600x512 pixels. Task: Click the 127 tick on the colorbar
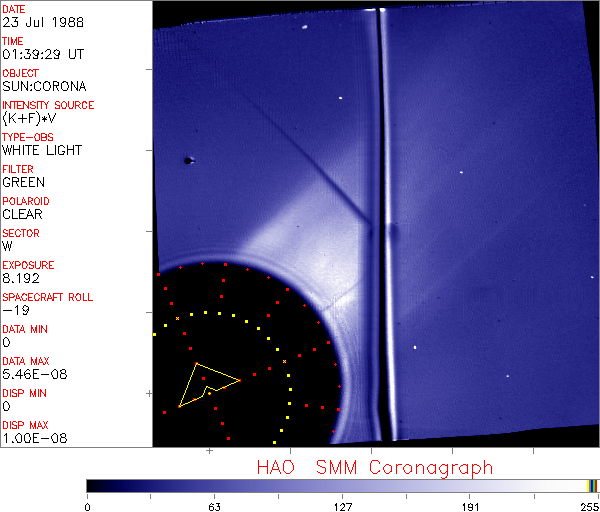343,506
